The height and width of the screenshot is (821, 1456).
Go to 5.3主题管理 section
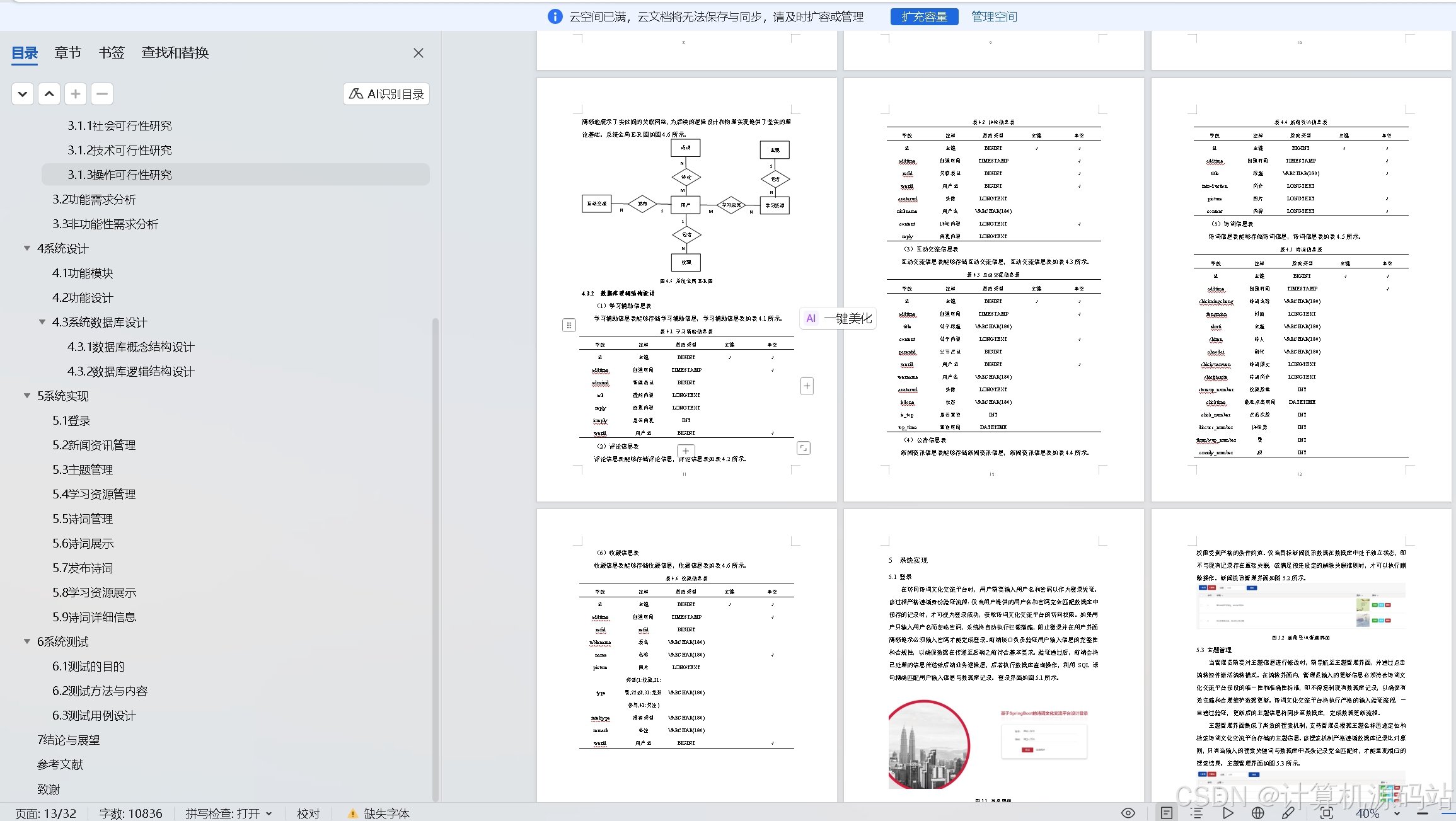[x=83, y=470]
